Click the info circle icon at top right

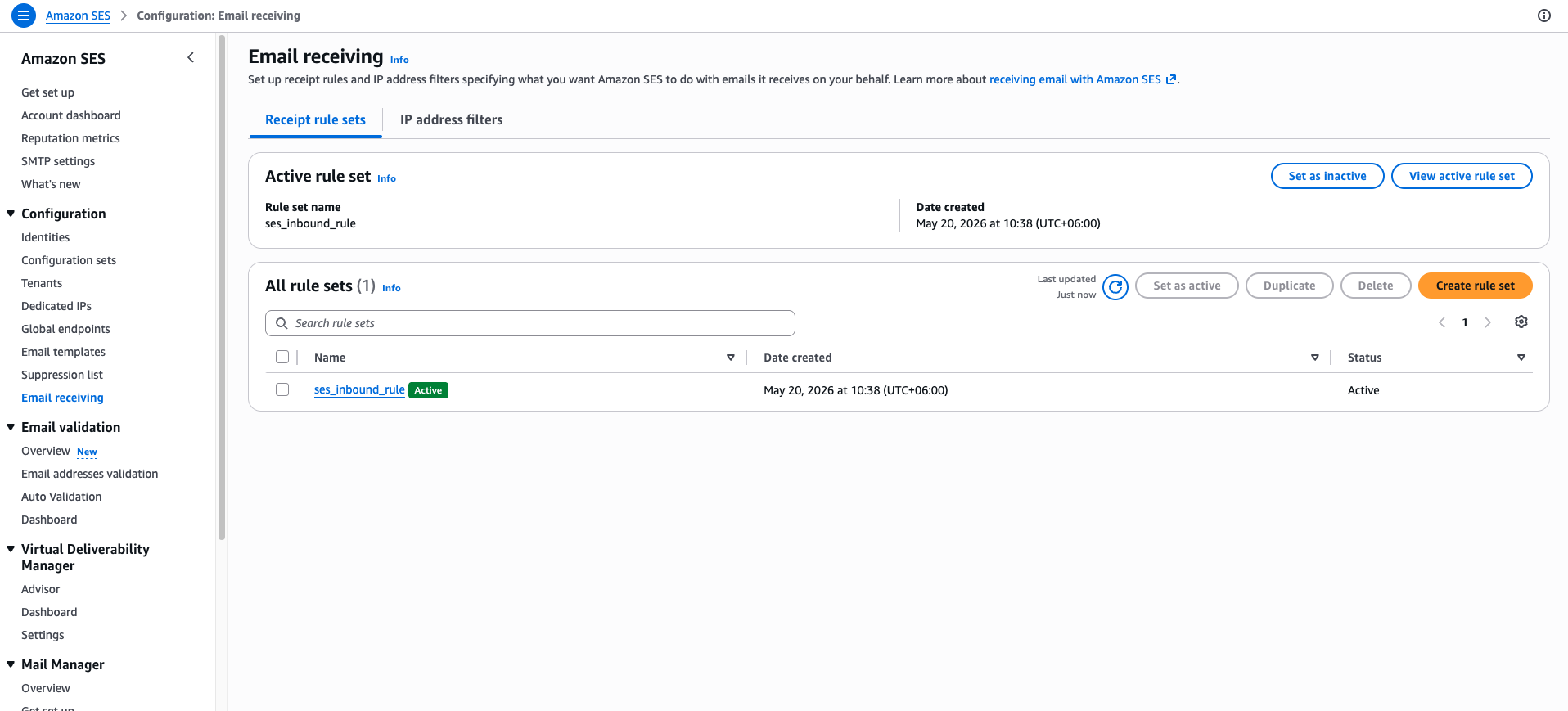coord(1544,16)
